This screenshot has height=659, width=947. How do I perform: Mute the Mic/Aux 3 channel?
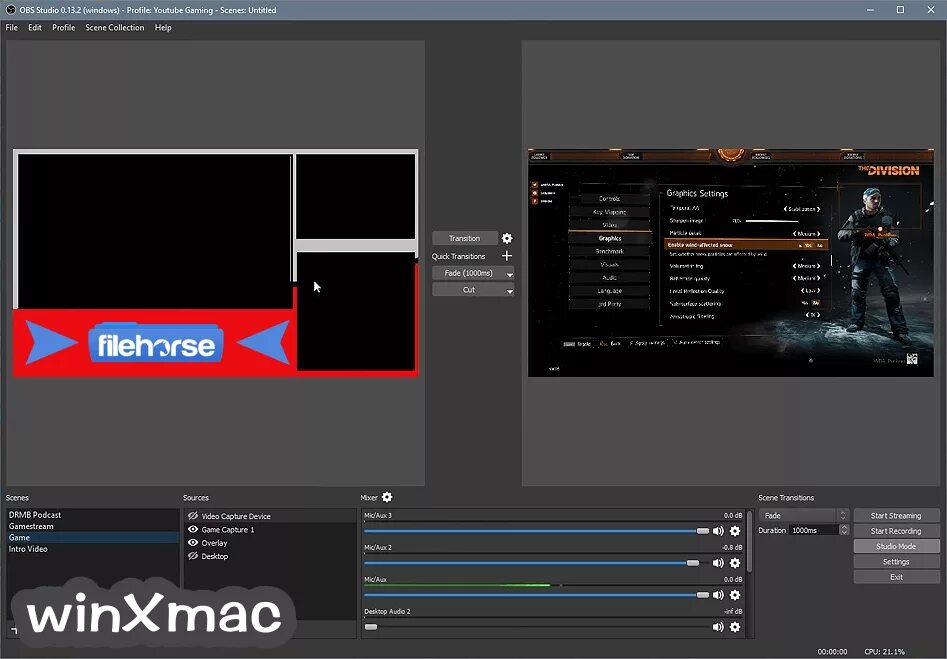(718, 531)
